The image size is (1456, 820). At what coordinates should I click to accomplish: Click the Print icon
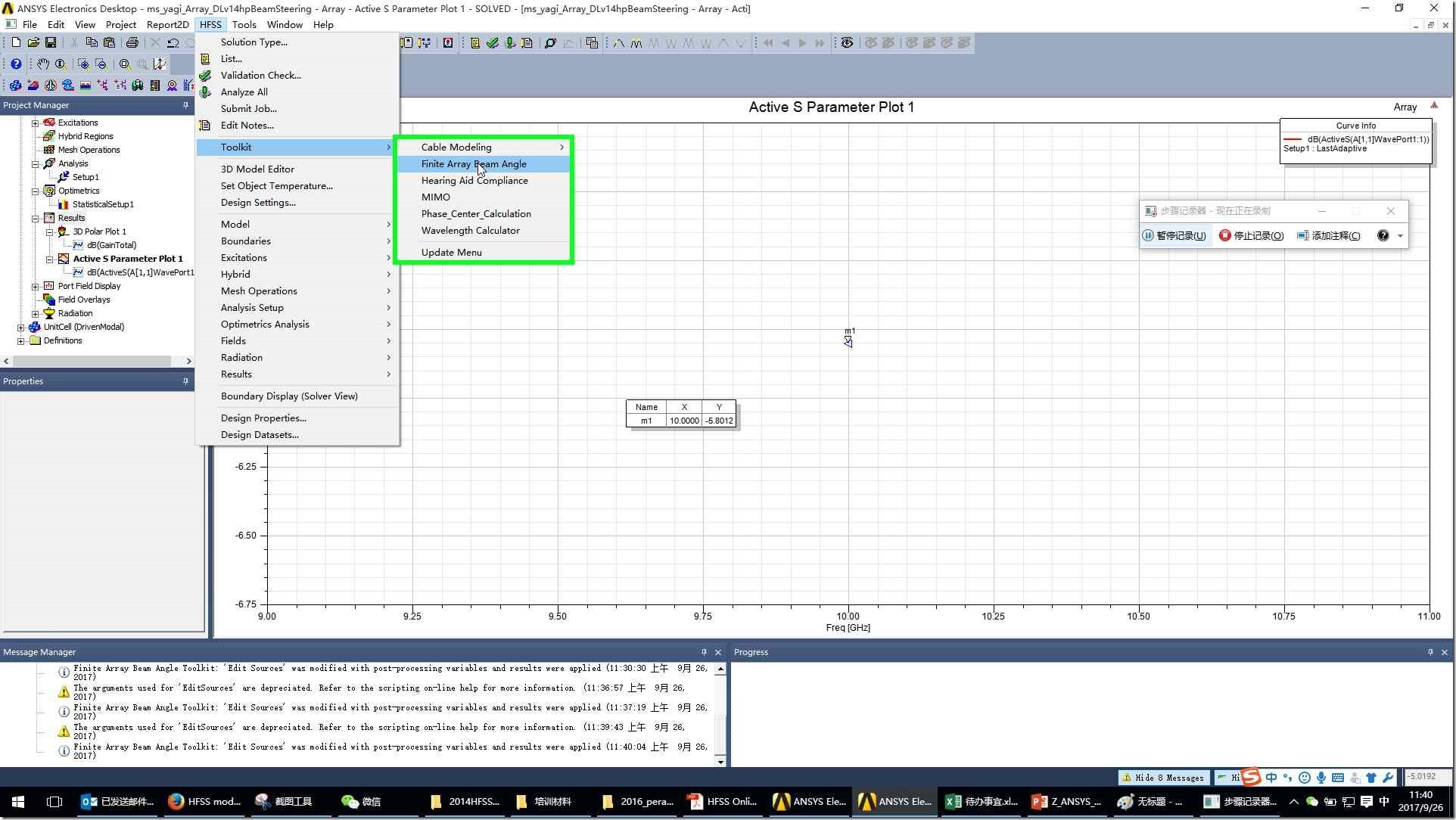click(x=132, y=43)
